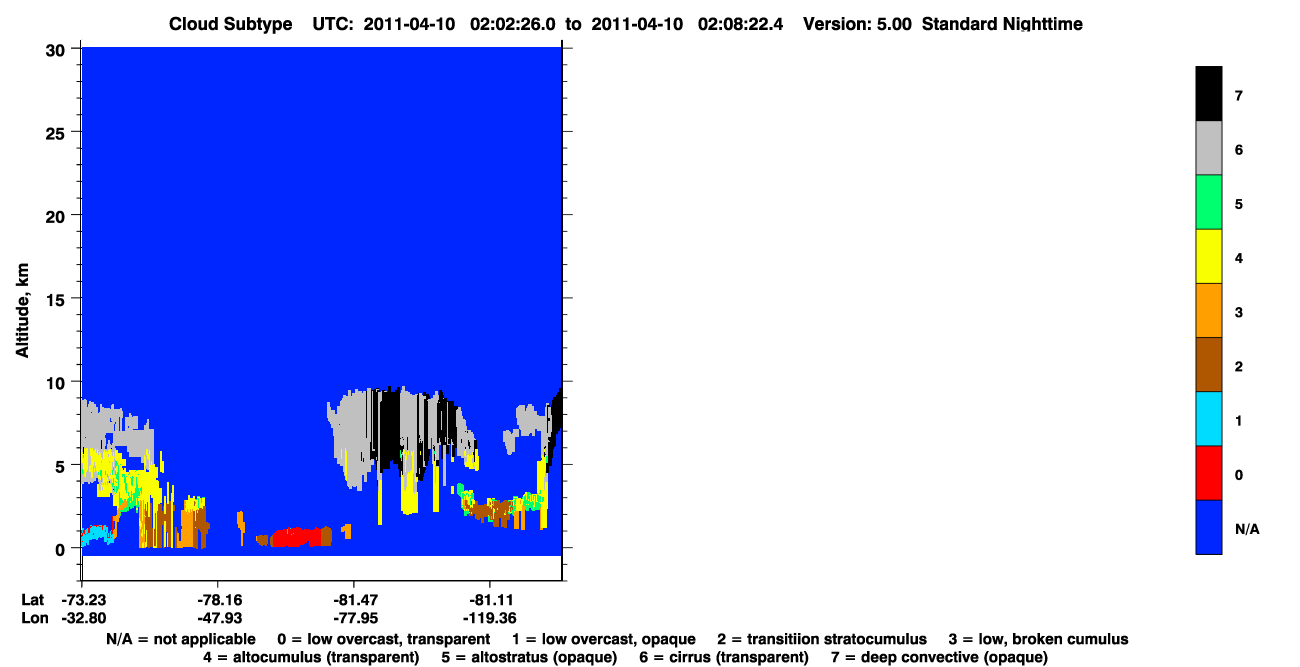Click legend text '7 = deep convective (opaque)'
The height and width of the screenshot is (667, 1300).
pyautogui.click(x=939, y=657)
